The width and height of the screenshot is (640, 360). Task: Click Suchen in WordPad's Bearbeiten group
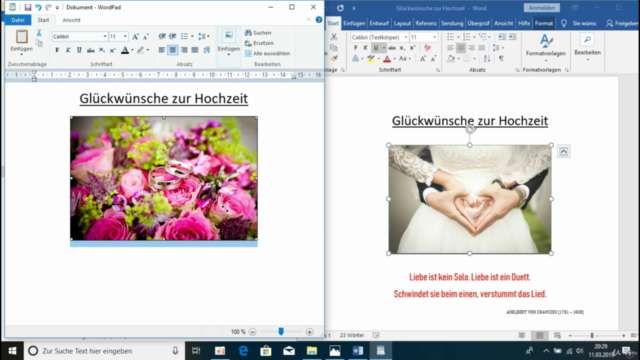click(258, 33)
